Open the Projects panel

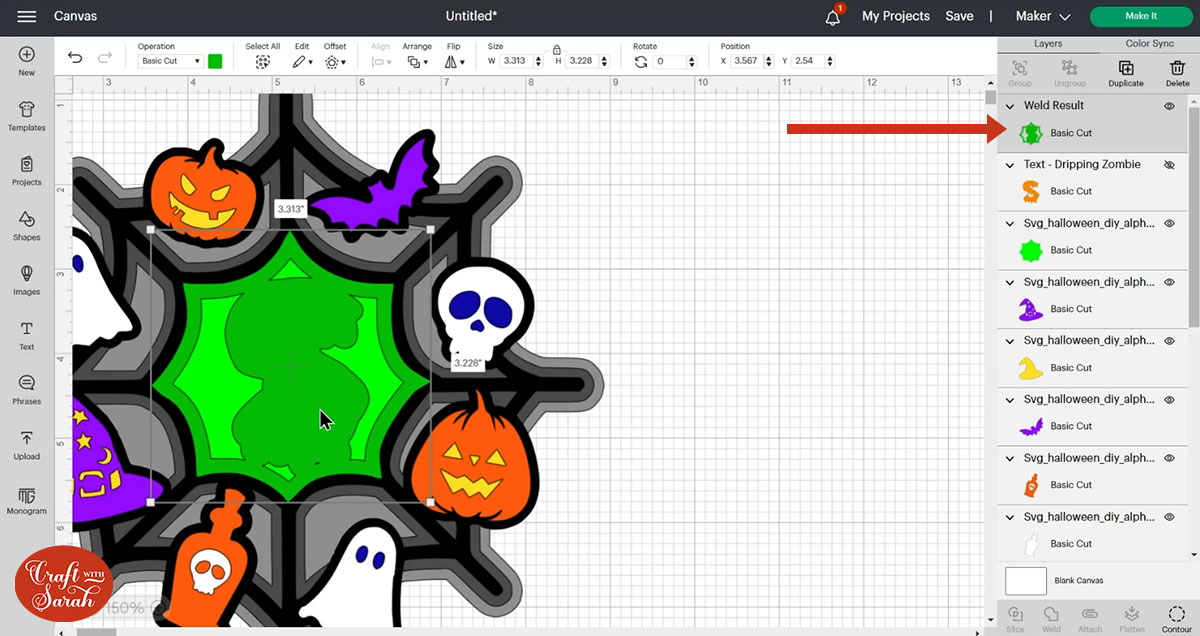pyautogui.click(x=27, y=171)
